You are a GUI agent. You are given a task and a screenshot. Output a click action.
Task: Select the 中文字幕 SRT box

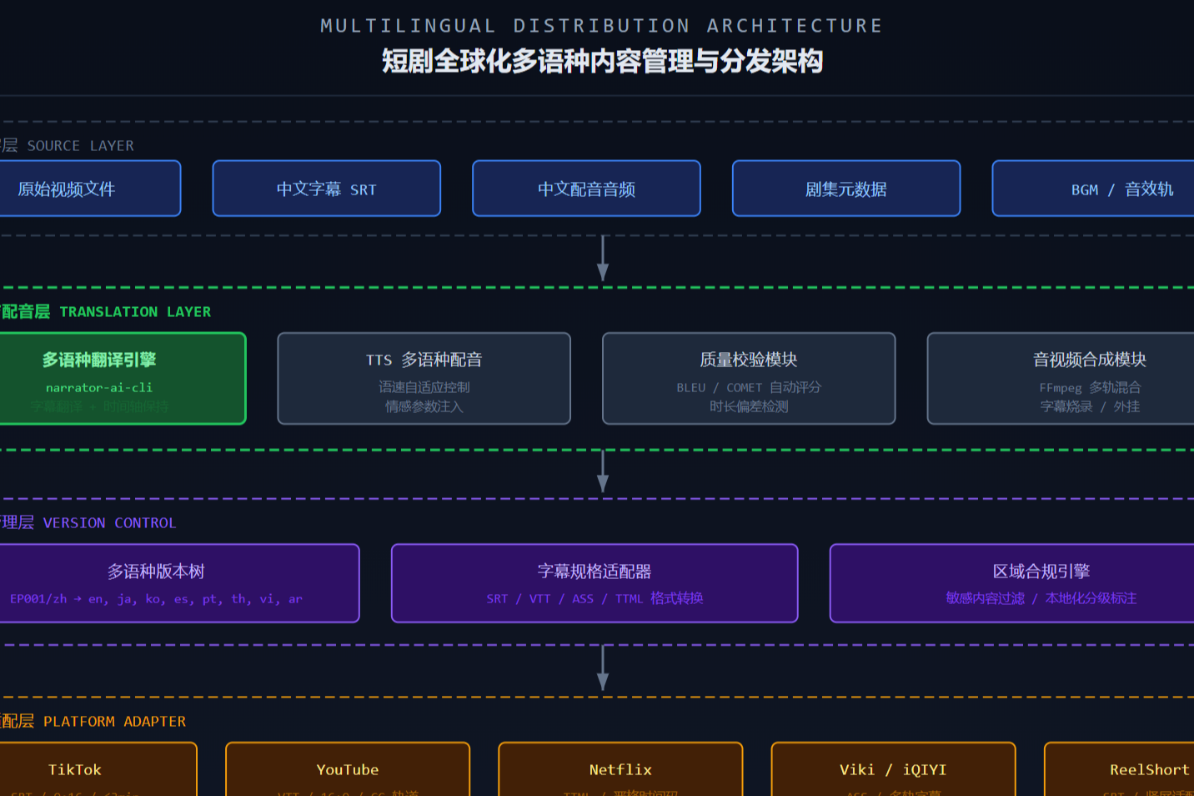[327, 188]
